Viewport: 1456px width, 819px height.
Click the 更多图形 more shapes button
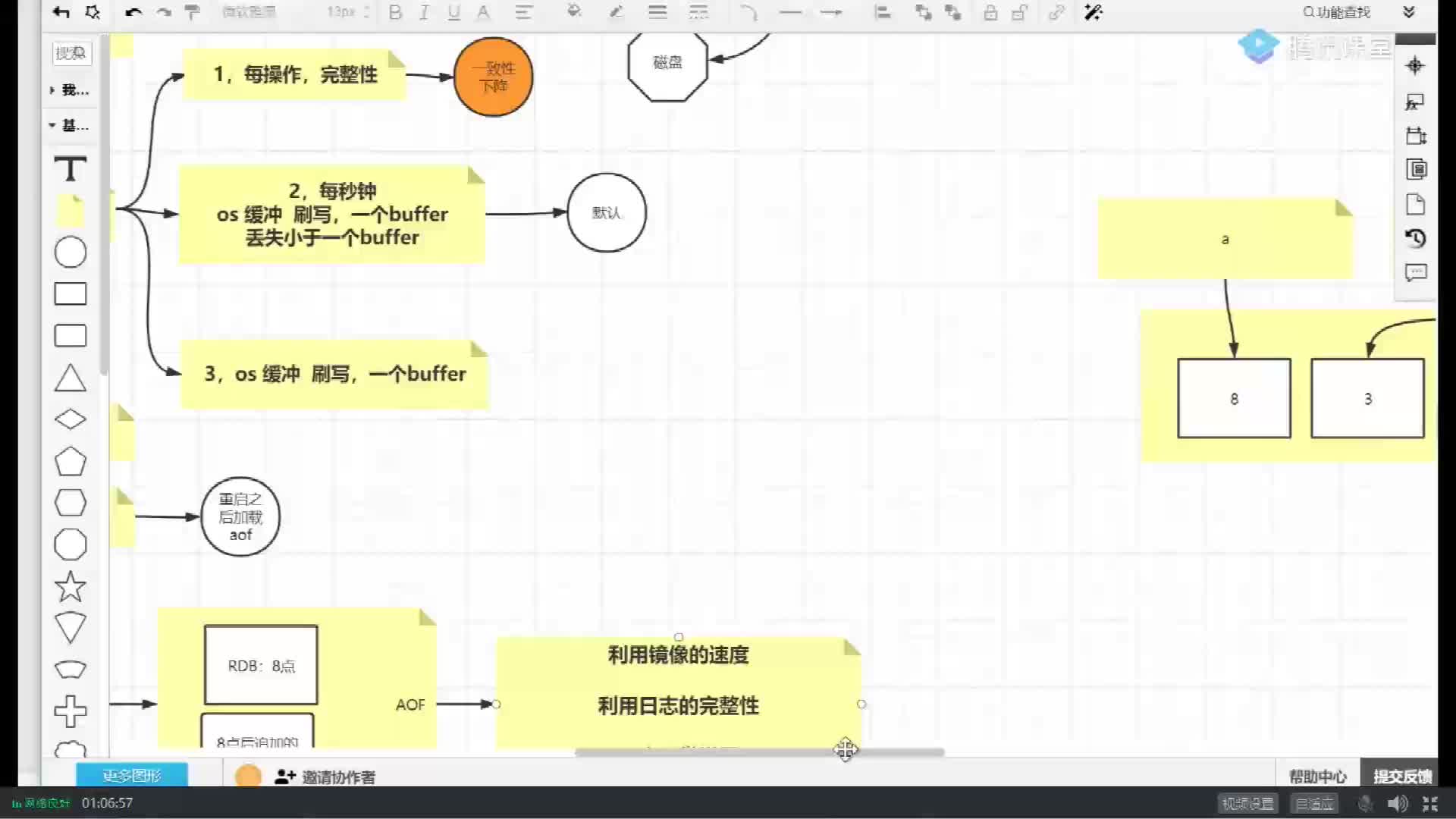(132, 776)
